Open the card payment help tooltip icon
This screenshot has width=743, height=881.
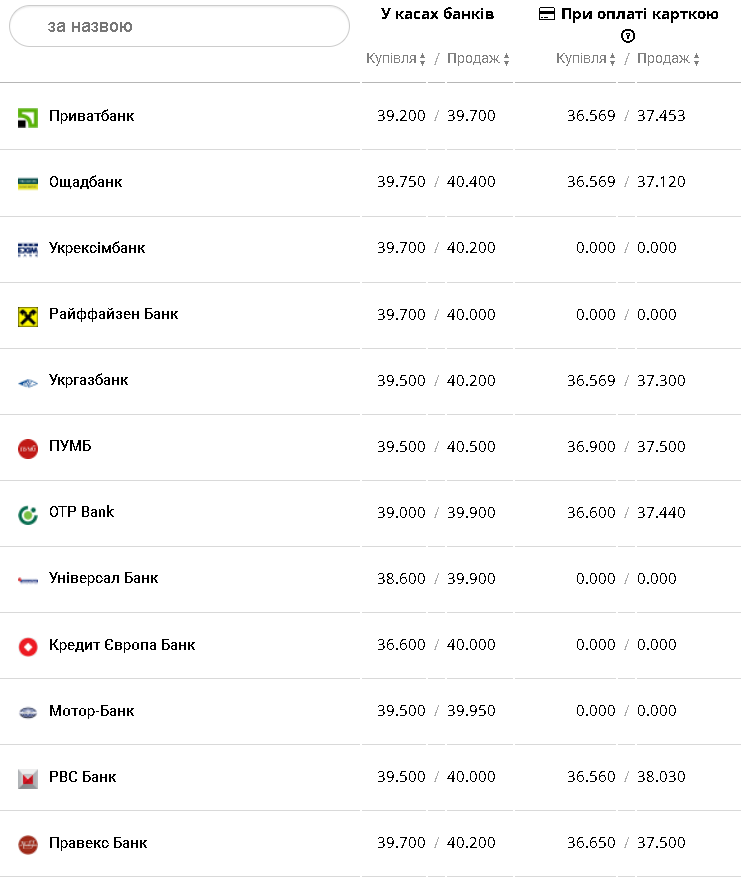(x=628, y=36)
